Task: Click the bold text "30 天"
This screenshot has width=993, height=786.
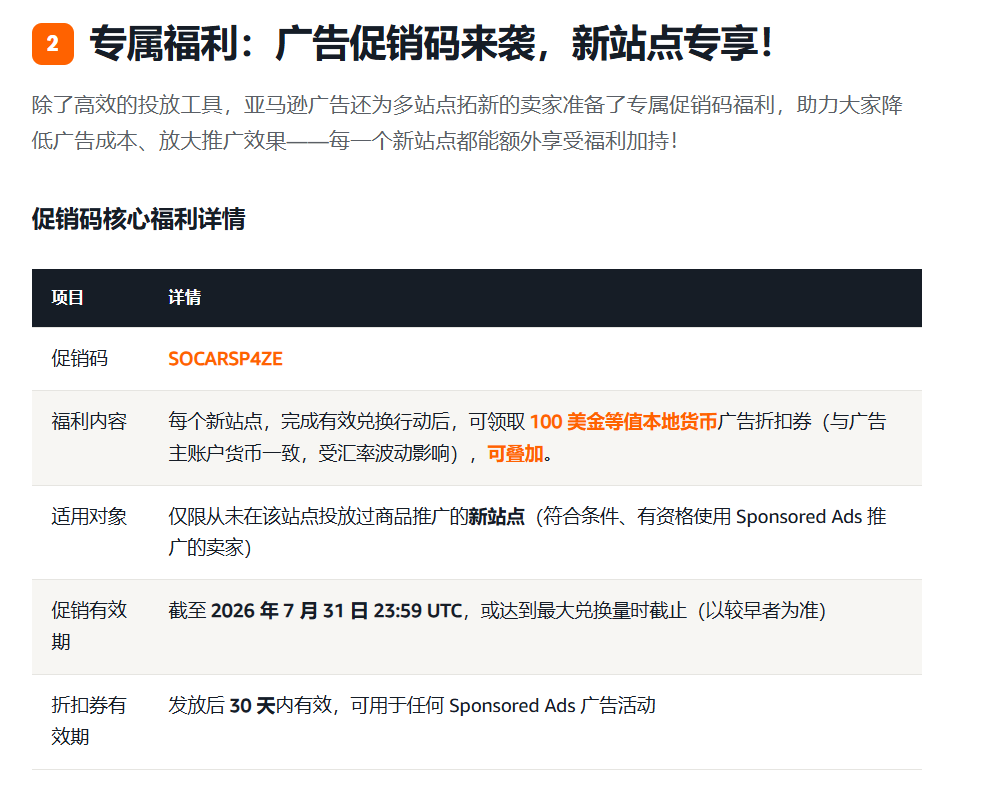Action: [x=252, y=706]
